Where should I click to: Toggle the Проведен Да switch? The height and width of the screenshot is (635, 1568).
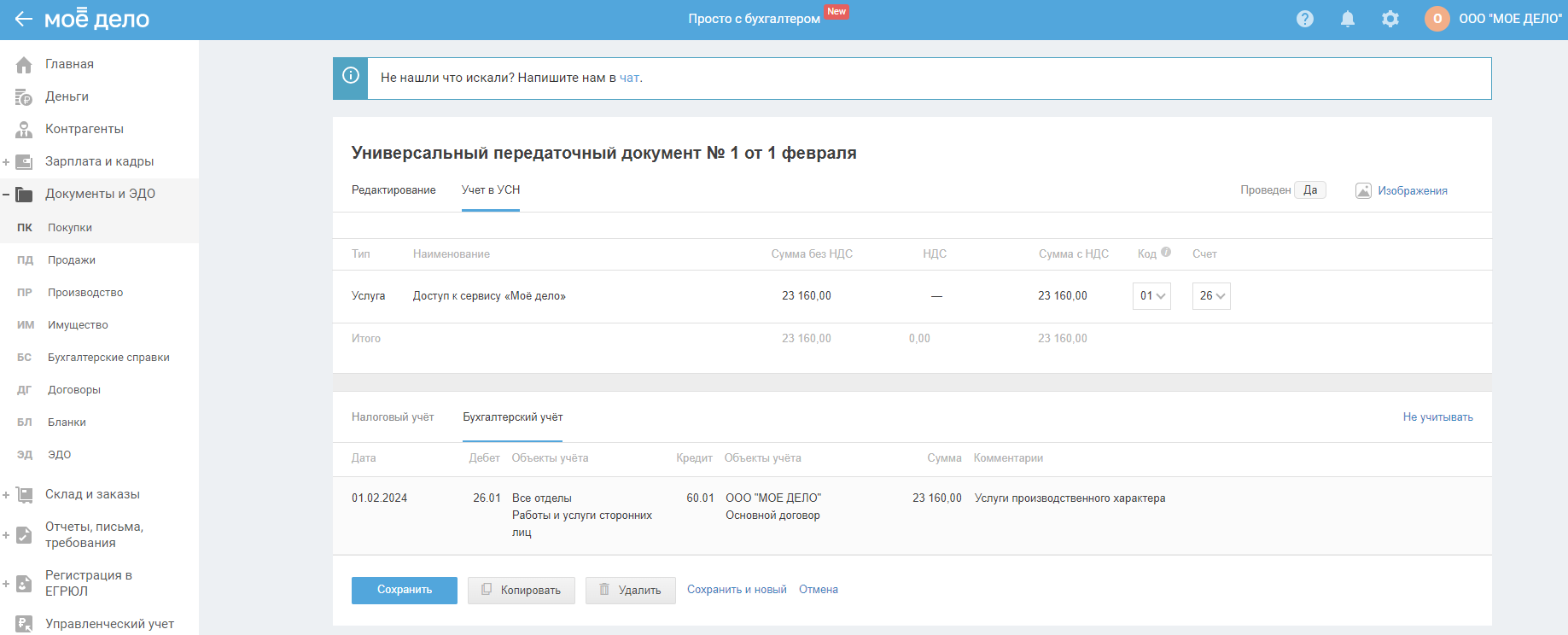pos(1309,190)
